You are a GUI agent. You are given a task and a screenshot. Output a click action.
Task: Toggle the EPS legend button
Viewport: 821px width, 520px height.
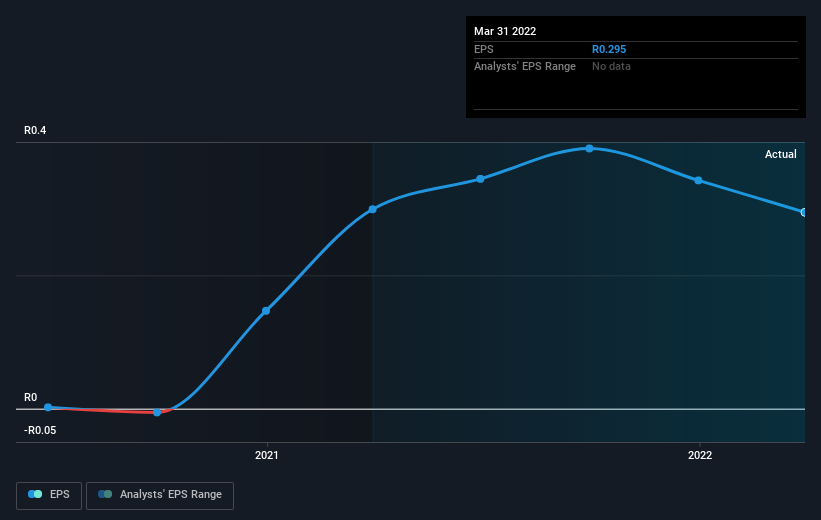(x=49, y=495)
